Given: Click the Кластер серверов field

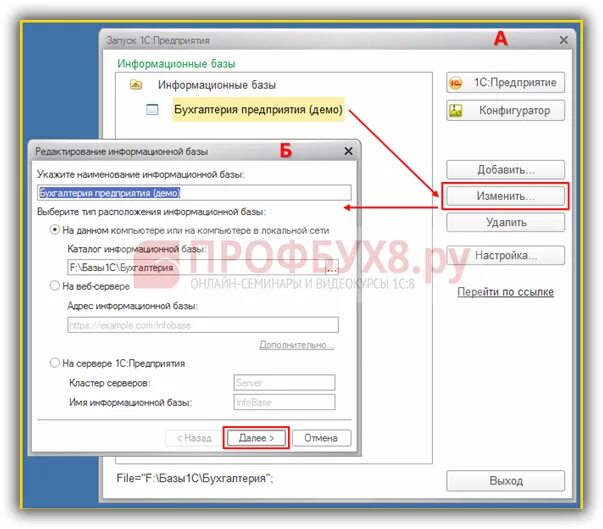Looking at the screenshot, I should click(284, 383).
